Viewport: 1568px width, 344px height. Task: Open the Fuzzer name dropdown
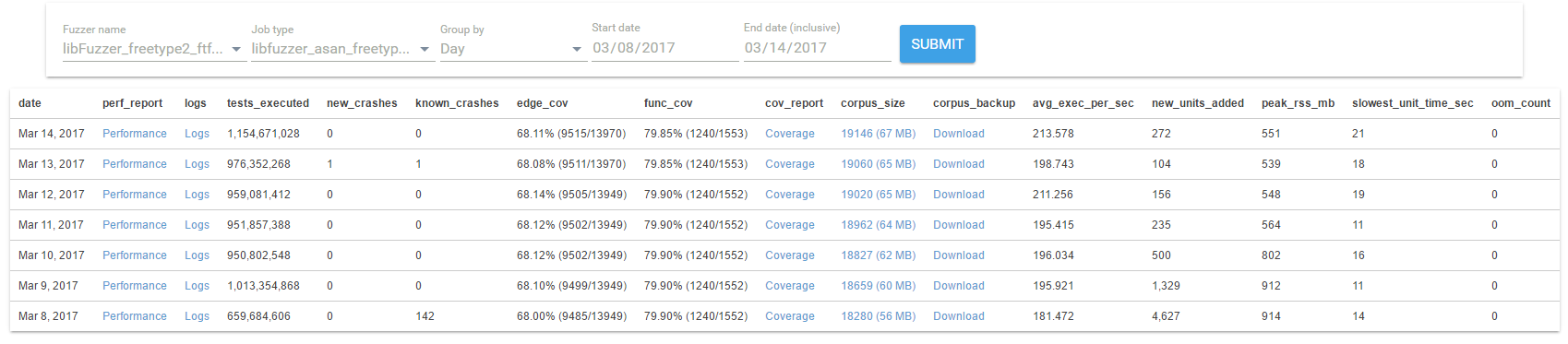(x=152, y=49)
